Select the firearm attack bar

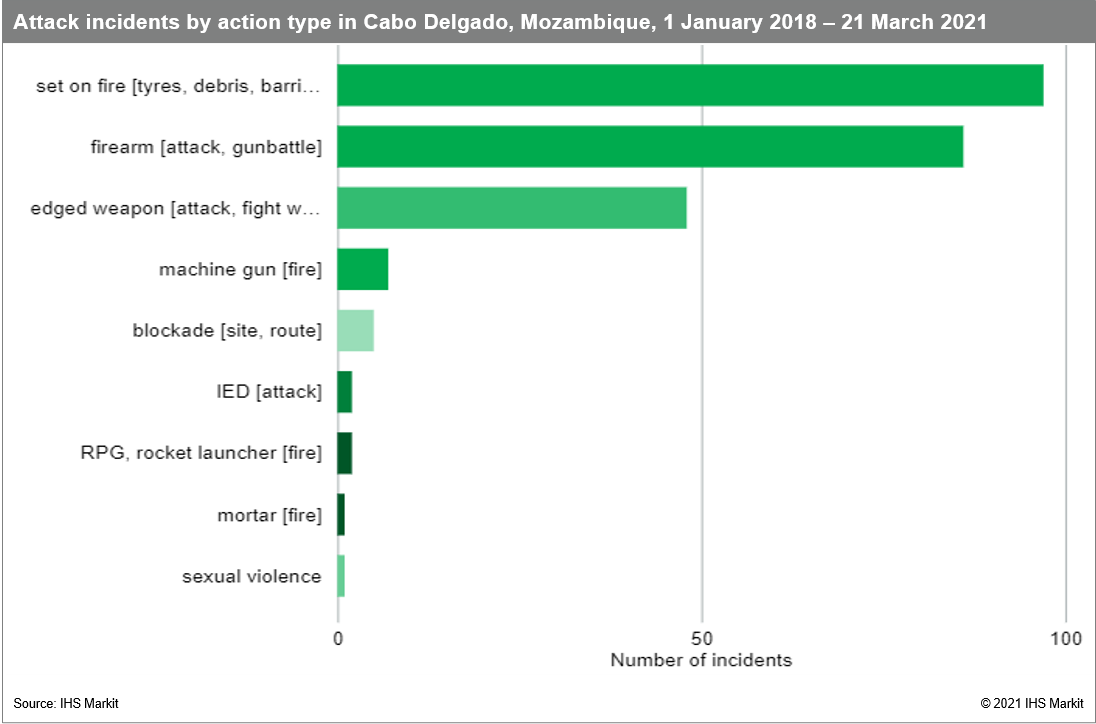click(650, 147)
